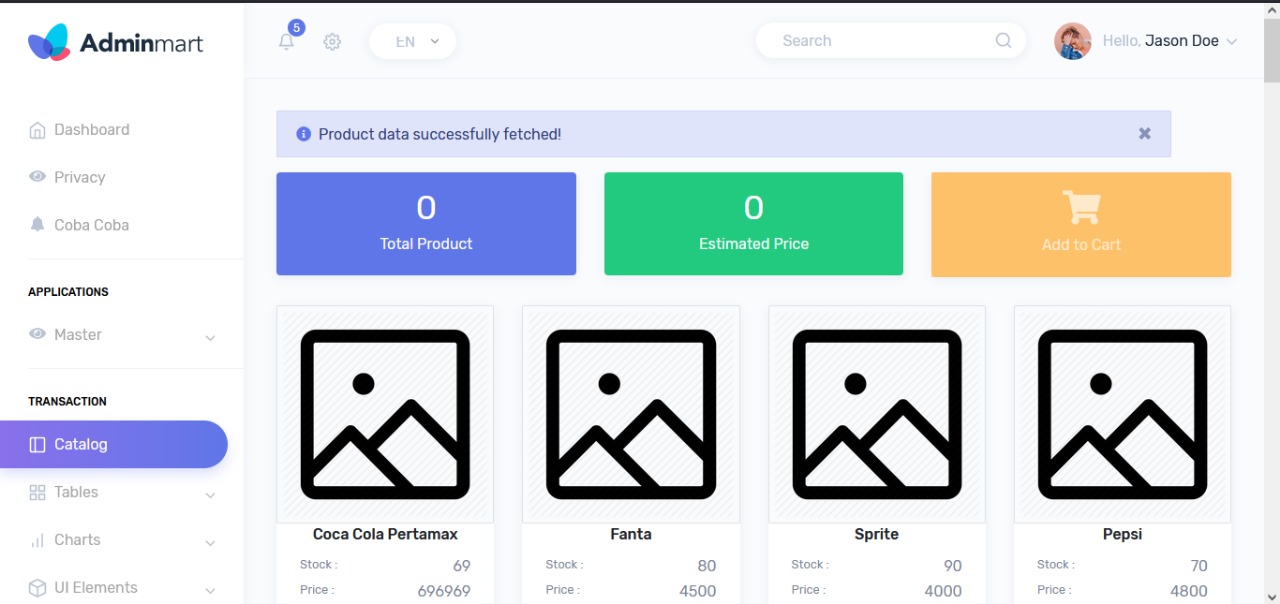Click the Coba Coba bell icon
This screenshot has width=1280, height=604.
click(x=37, y=225)
